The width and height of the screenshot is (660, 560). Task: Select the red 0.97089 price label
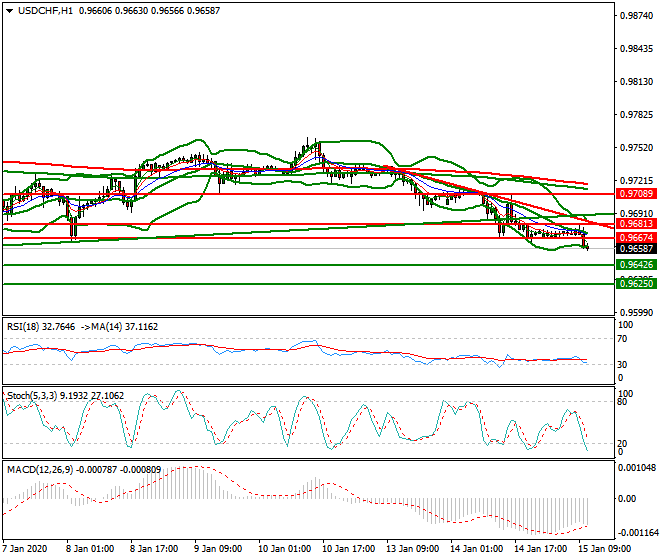(635, 193)
